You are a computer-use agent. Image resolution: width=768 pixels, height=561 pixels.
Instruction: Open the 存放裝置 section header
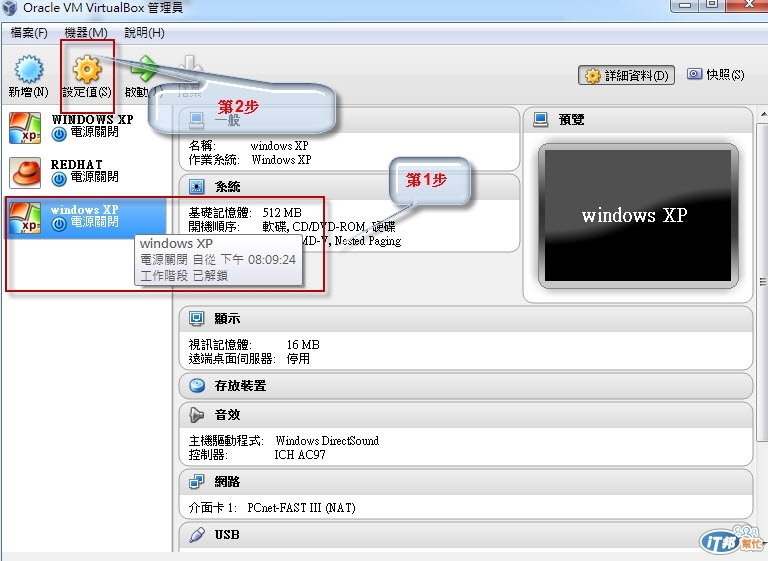(x=465, y=386)
